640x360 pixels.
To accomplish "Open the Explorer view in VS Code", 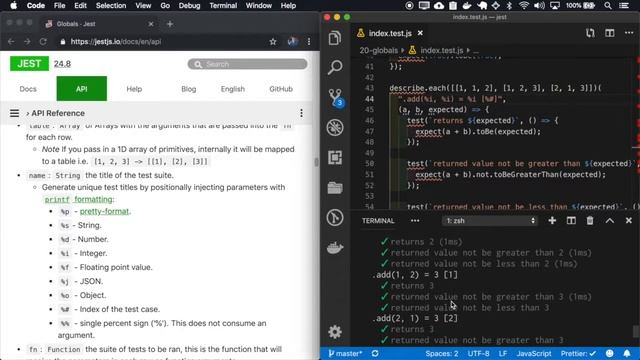I will click(x=335, y=38).
